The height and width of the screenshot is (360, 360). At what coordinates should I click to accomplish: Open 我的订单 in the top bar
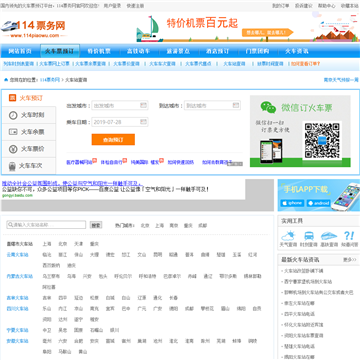(x=281, y=6)
